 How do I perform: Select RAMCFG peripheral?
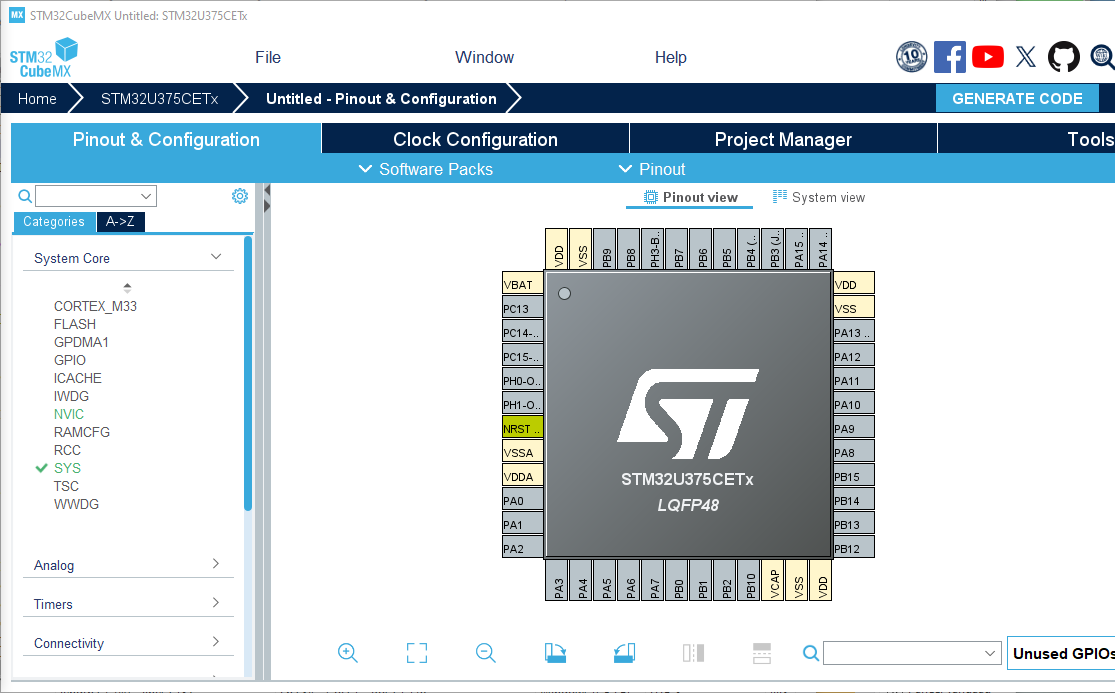[82, 432]
